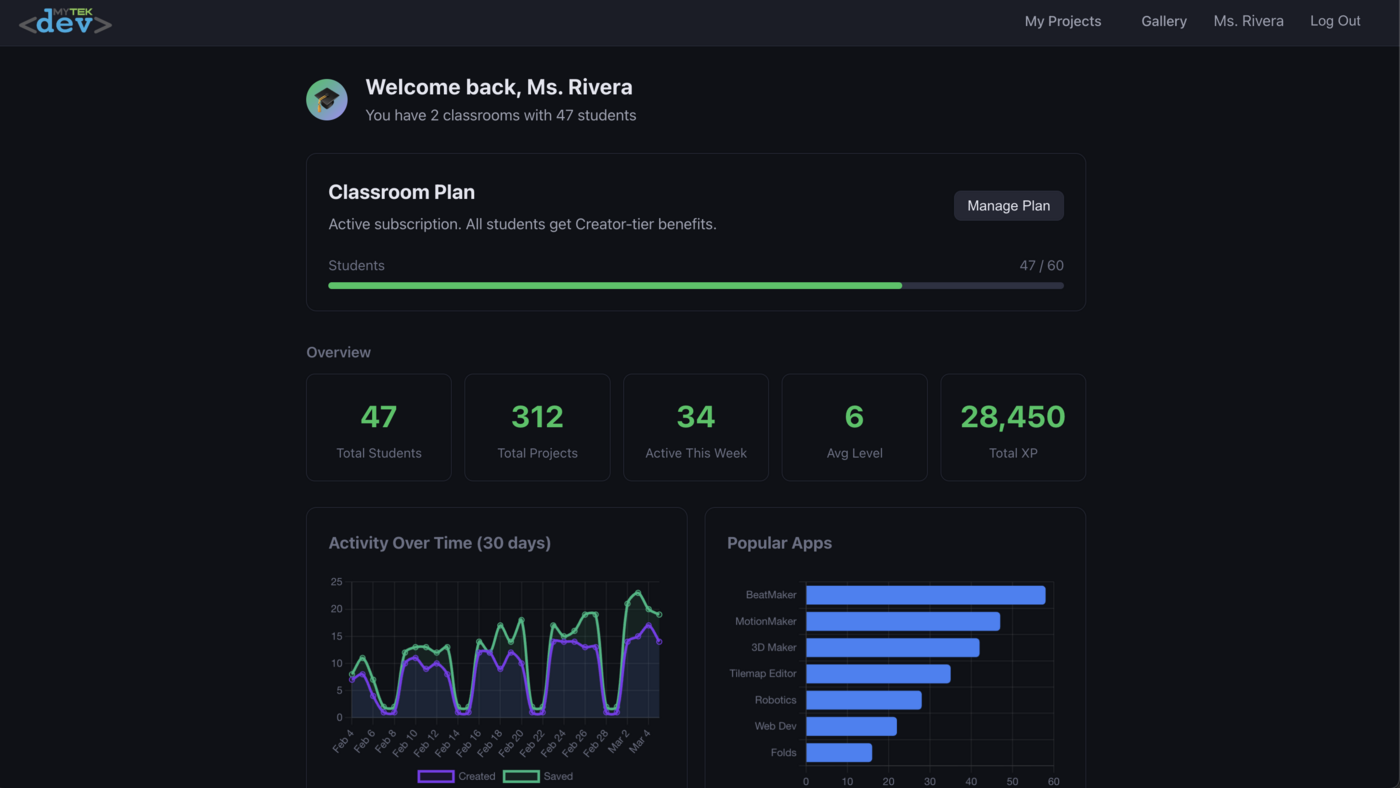Click the Web Dev bar in Popular Apps

pyautogui.click(x=850, y=726)
